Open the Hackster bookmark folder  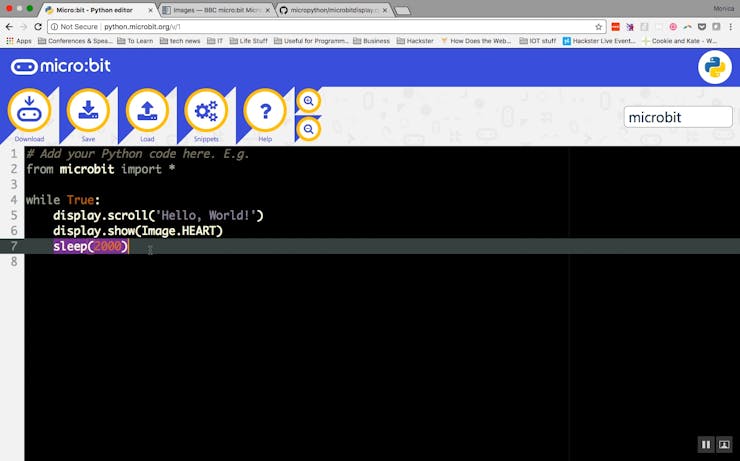tap(415, 41)
